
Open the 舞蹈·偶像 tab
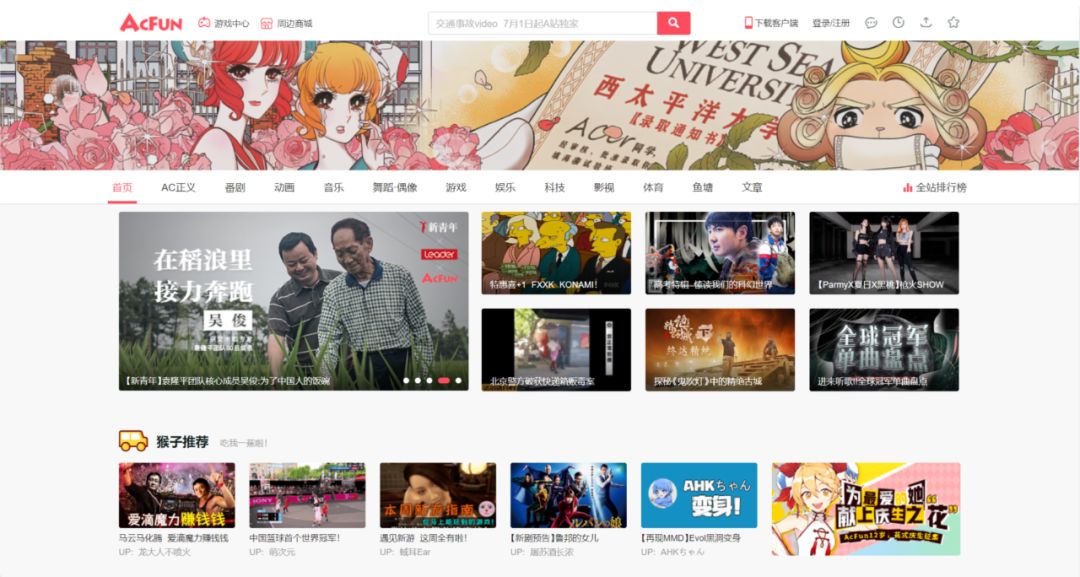point(395,187)
